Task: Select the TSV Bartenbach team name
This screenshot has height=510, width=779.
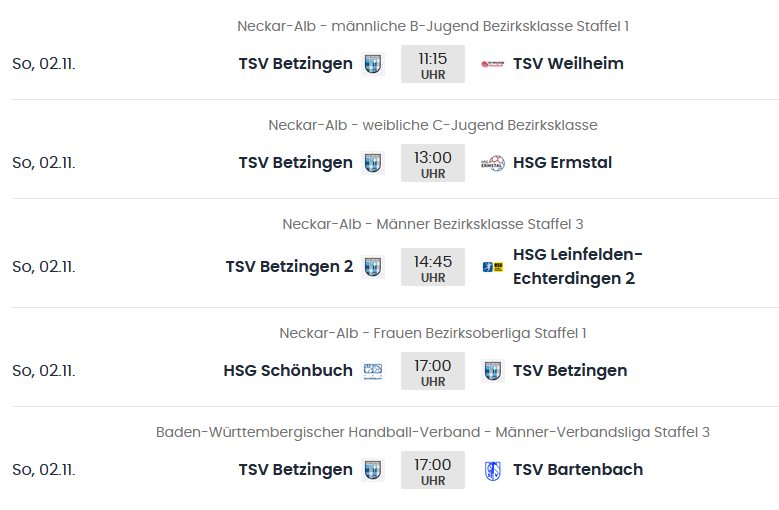Action: (578, 470)
